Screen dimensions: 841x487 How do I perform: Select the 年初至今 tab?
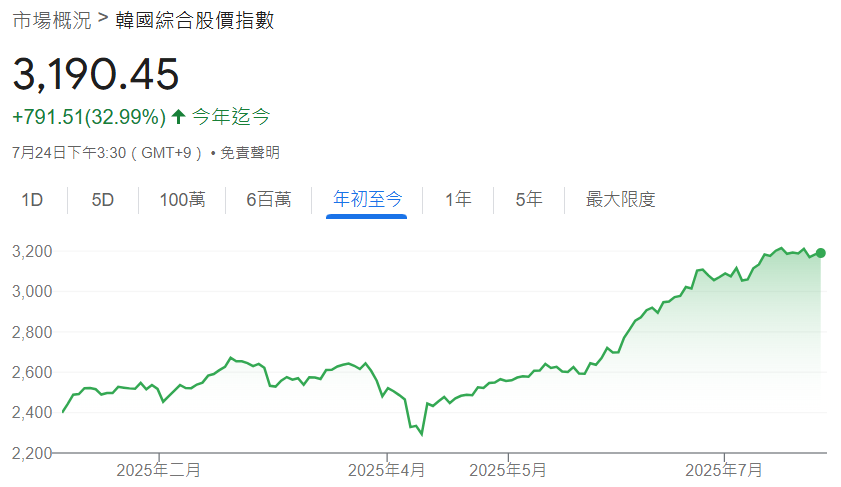367,200
